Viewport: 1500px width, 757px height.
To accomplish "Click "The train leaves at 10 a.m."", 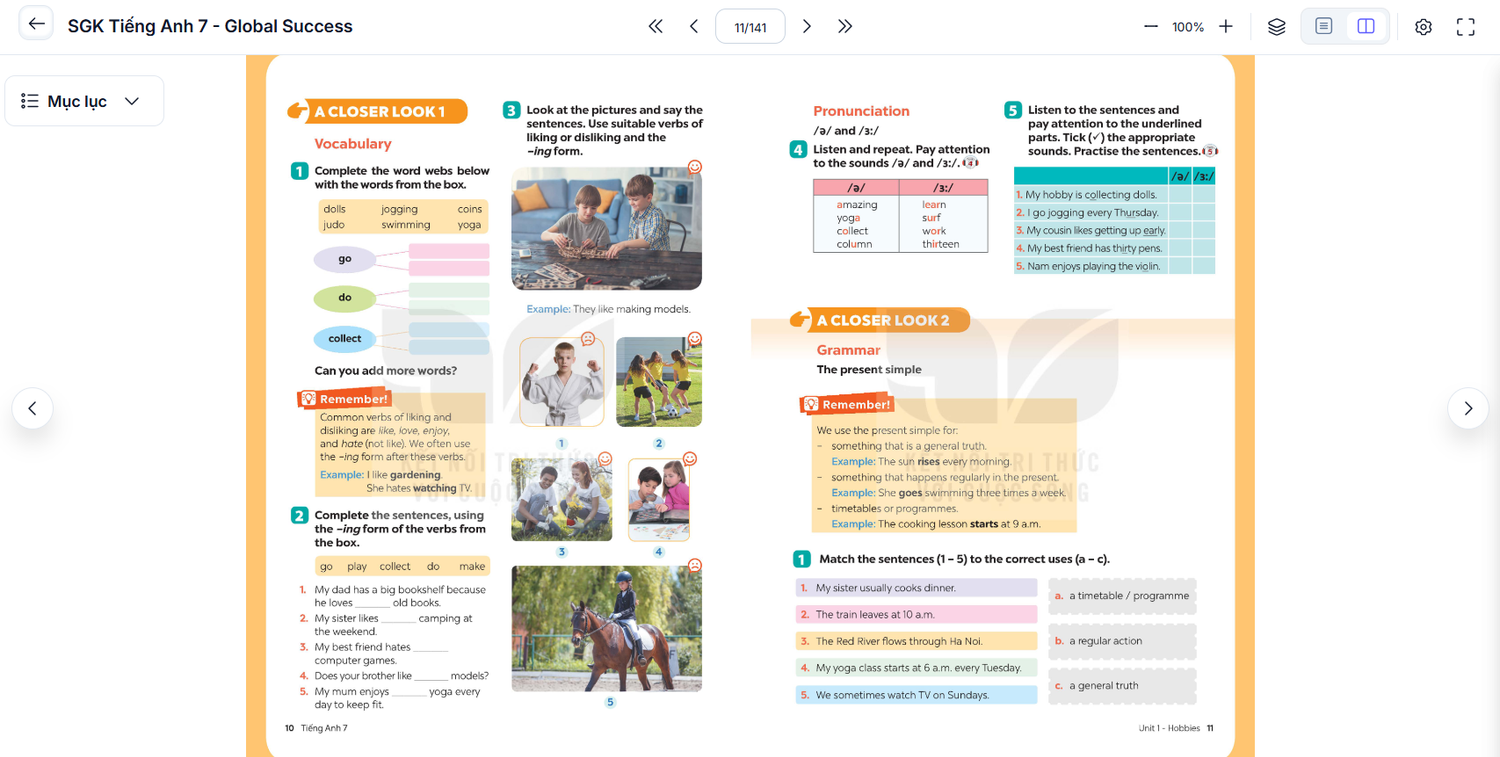I will pos(917,615).
